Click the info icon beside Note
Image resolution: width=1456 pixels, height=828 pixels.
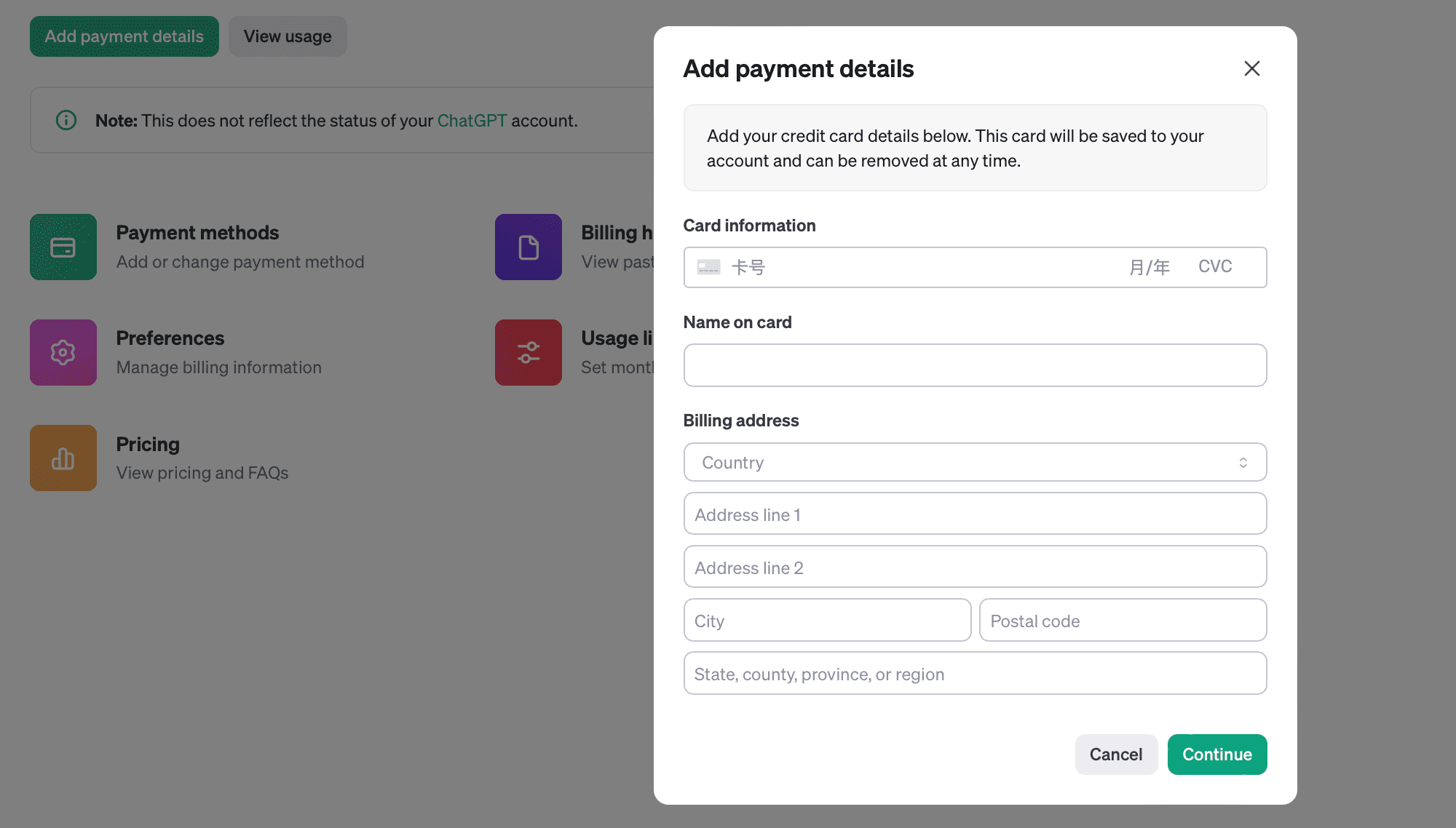(x=66, y=120)
